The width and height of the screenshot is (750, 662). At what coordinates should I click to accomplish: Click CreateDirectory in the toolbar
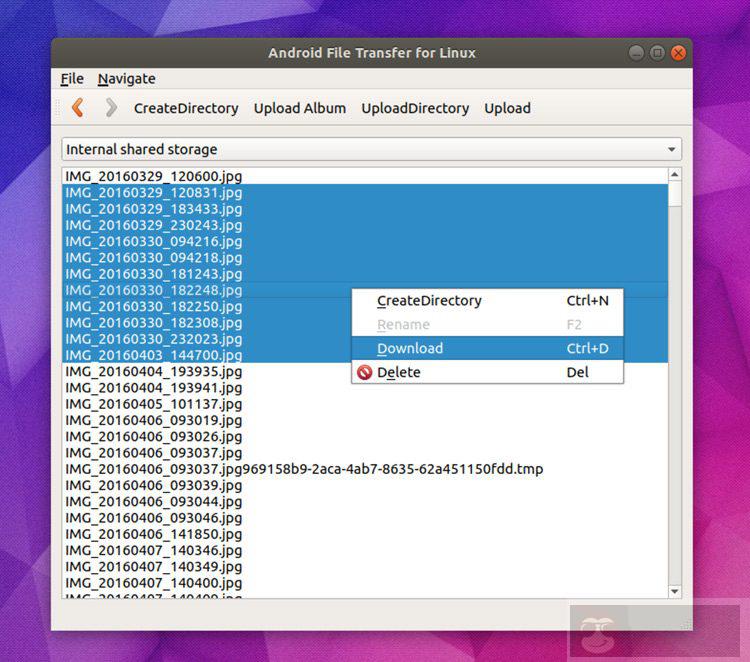coord(186,108)
